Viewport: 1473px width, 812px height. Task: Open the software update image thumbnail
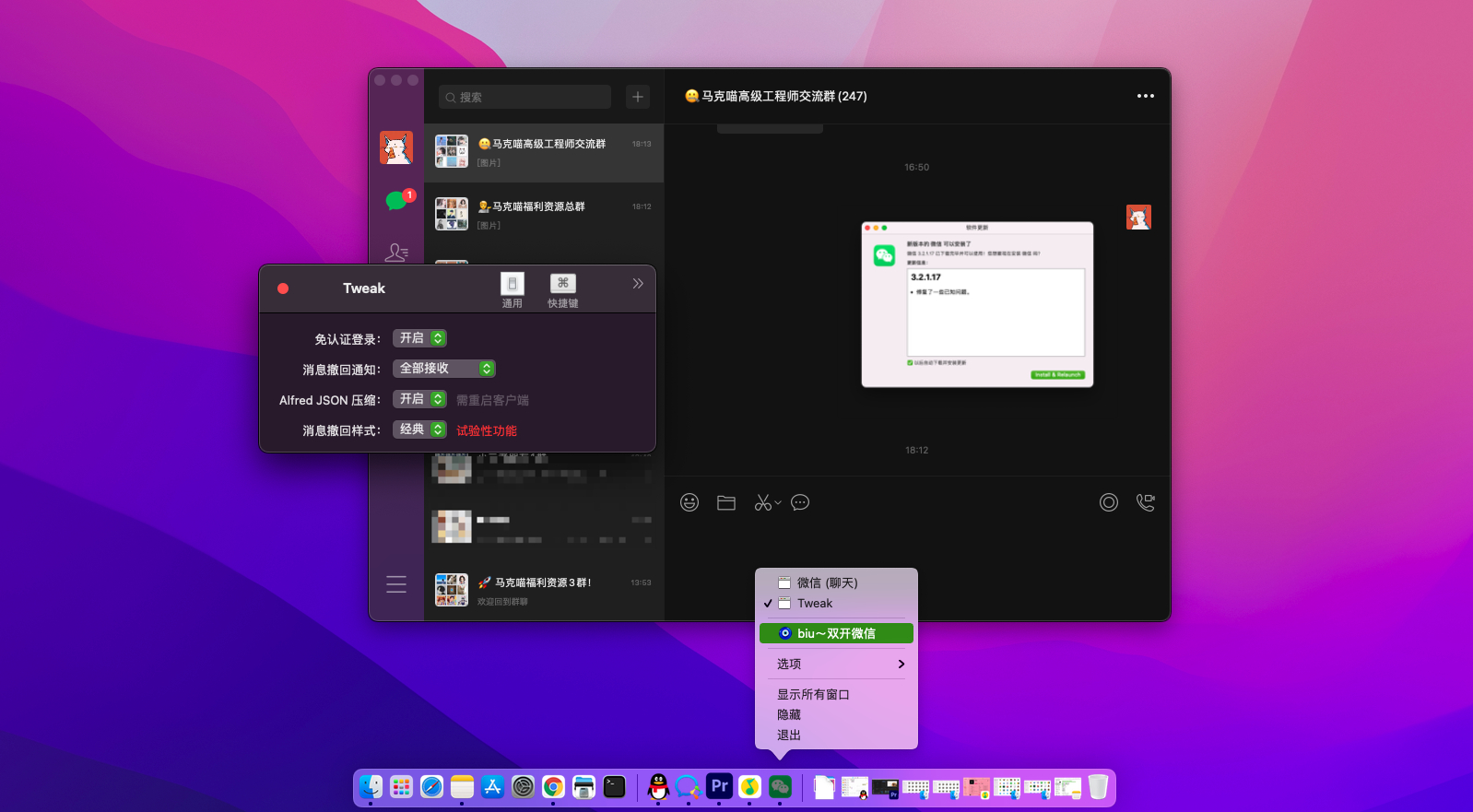coord(977,304)
